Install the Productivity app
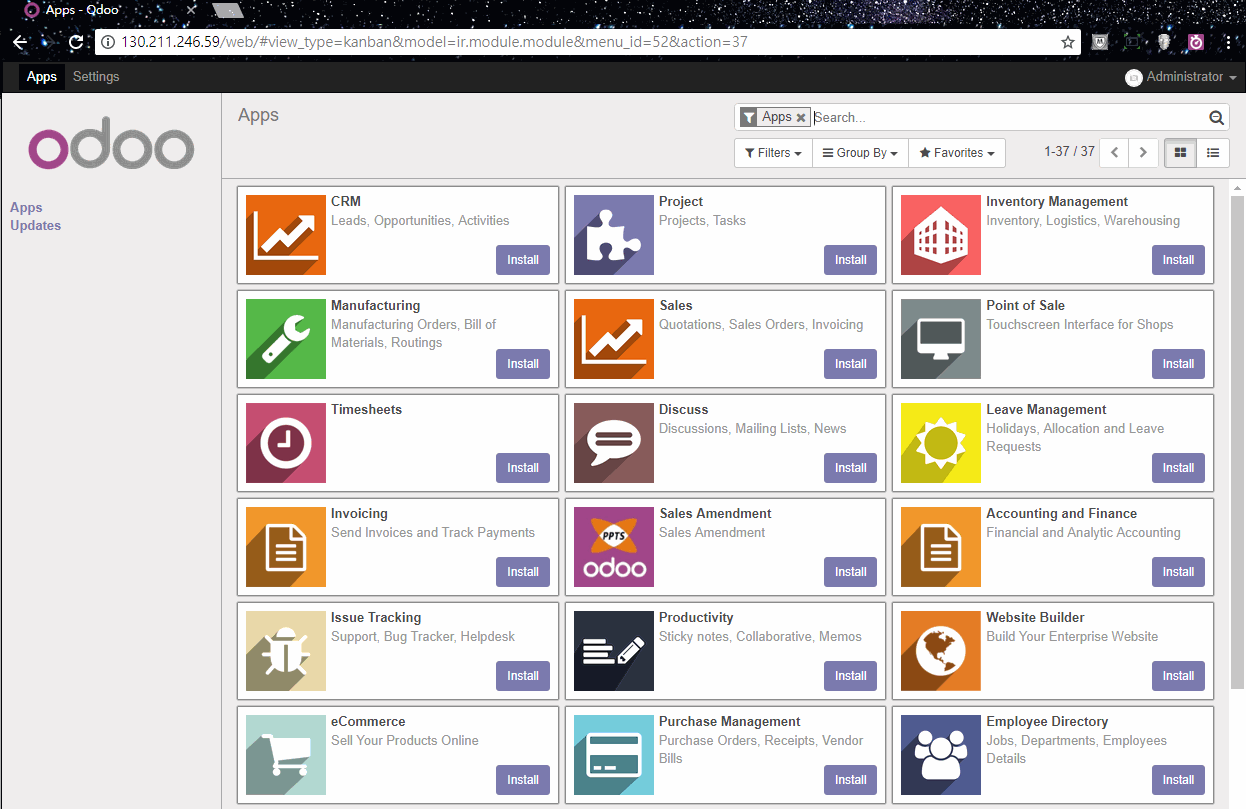This screenshot has height=809, width=1246. tap(851, 676)
